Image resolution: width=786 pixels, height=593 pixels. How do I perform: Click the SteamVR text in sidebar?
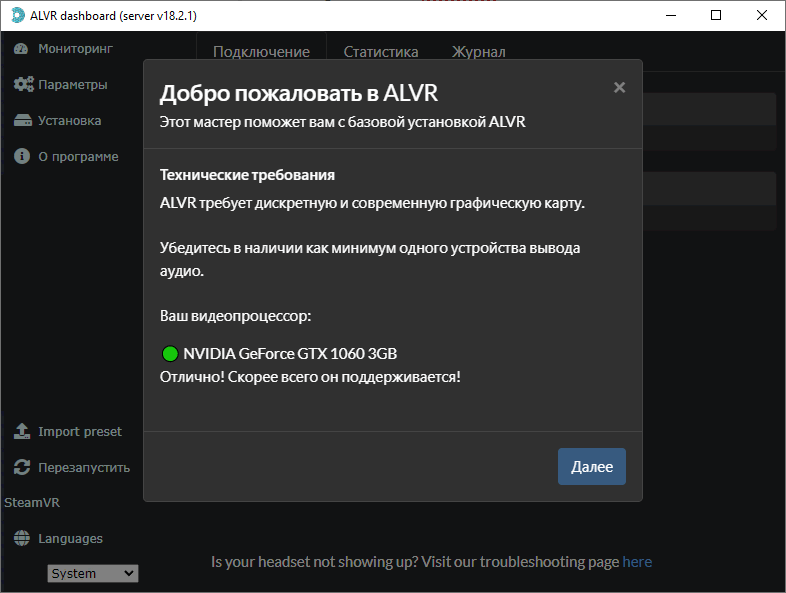click(32, 502)
